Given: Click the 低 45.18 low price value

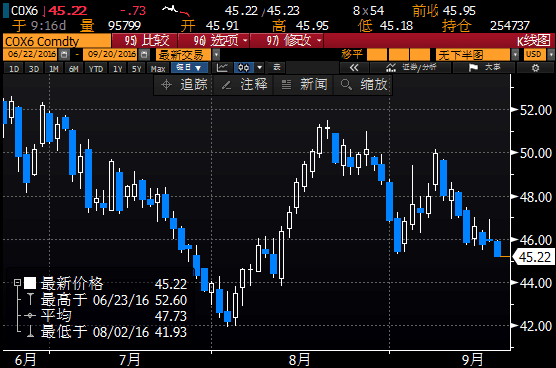Looking at the screenshot, I should click(396, 26).
